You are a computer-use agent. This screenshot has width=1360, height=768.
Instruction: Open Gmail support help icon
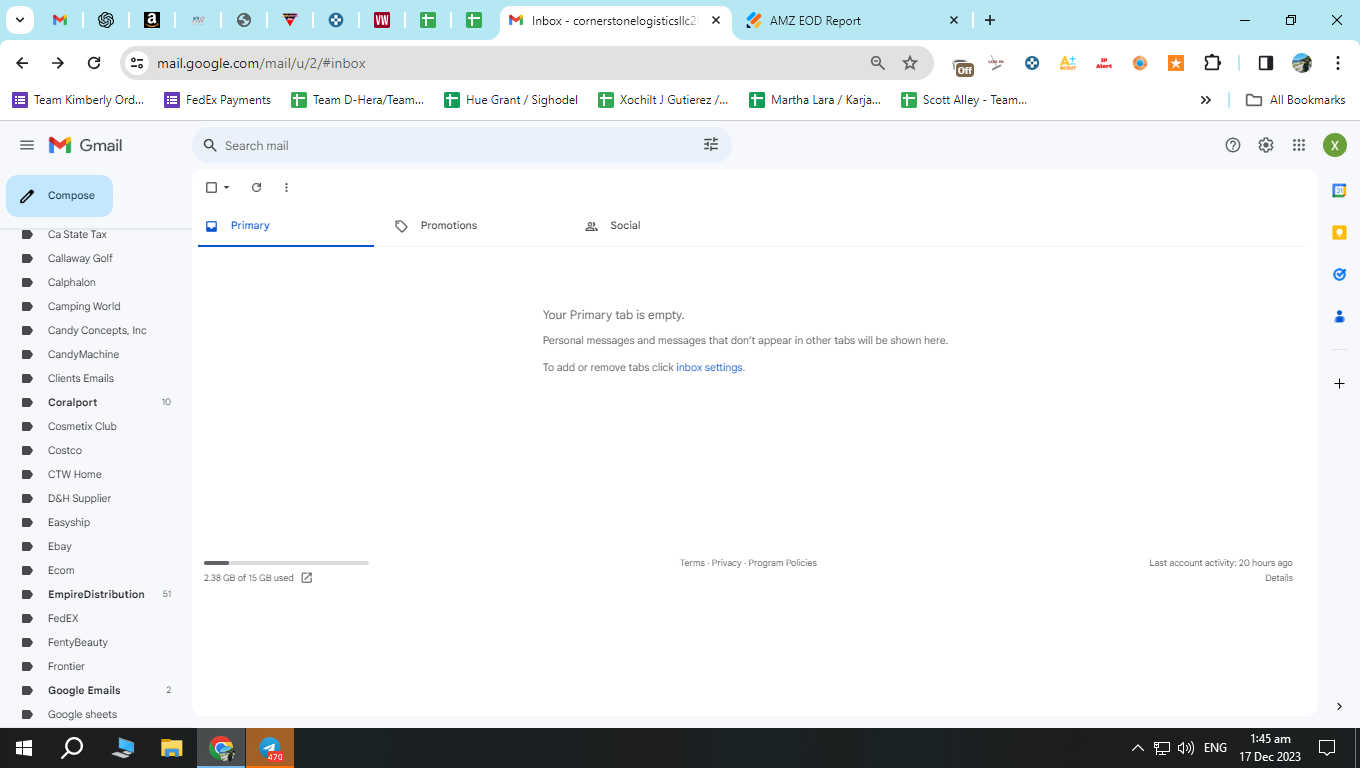point(1233,145)
